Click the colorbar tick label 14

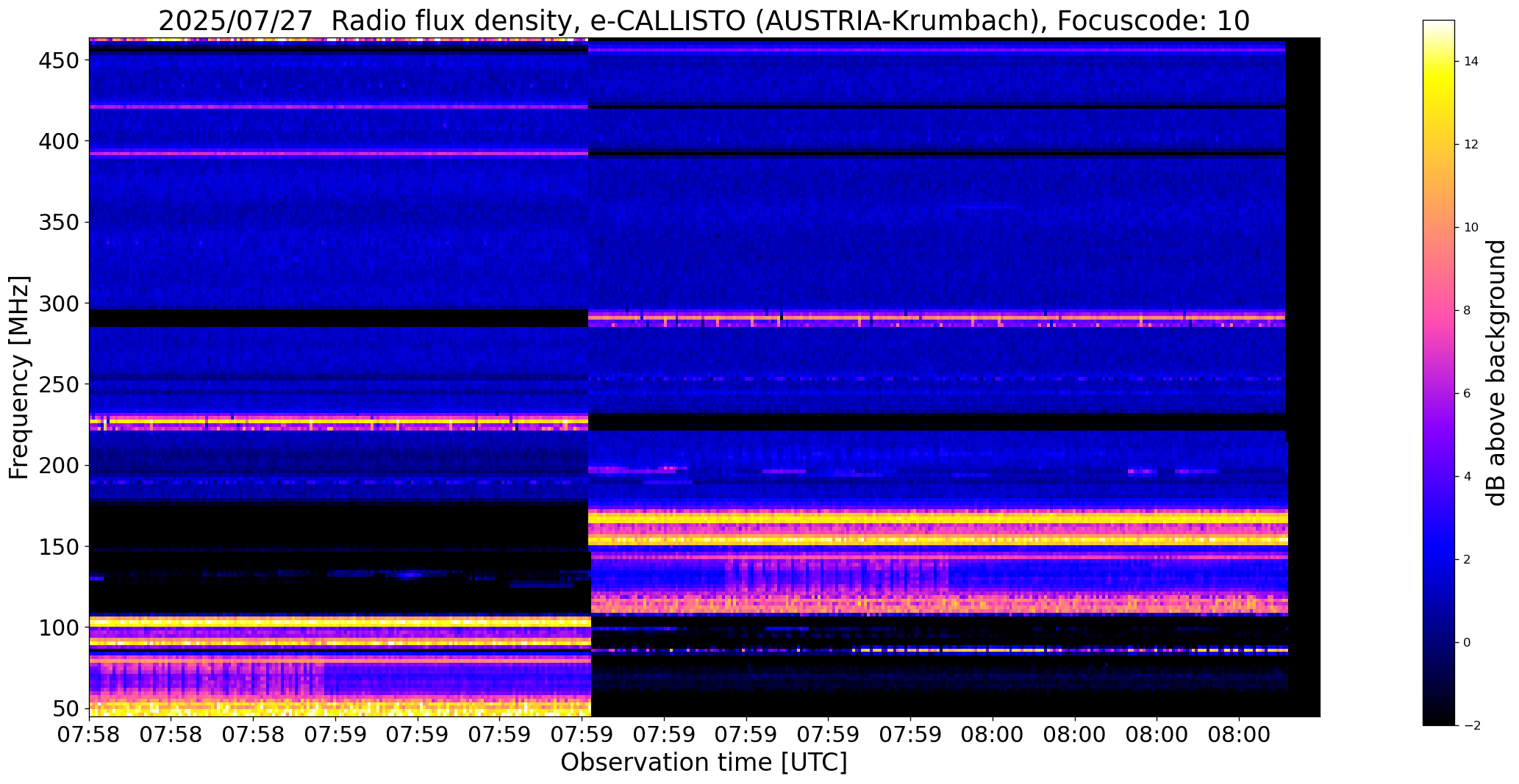pos(1471,62)
